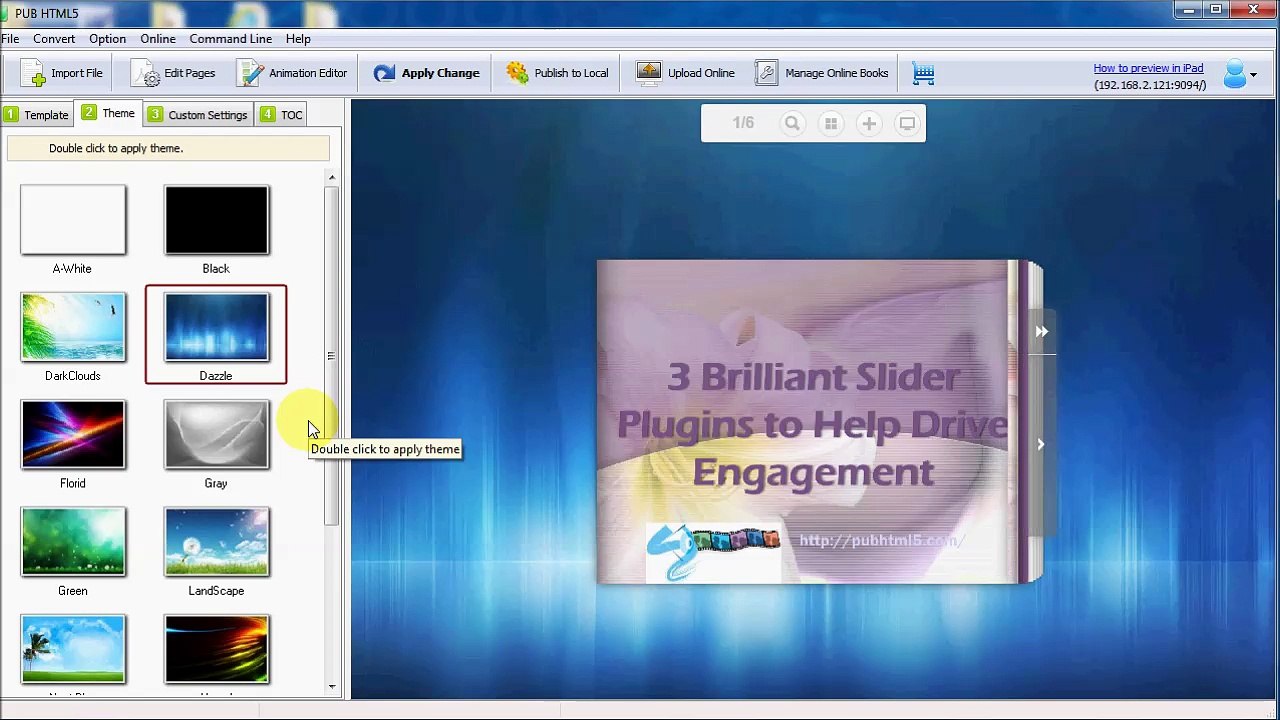Click the page number 1/6 field
Screen dimensions: 1280x720
coord(743,123)
